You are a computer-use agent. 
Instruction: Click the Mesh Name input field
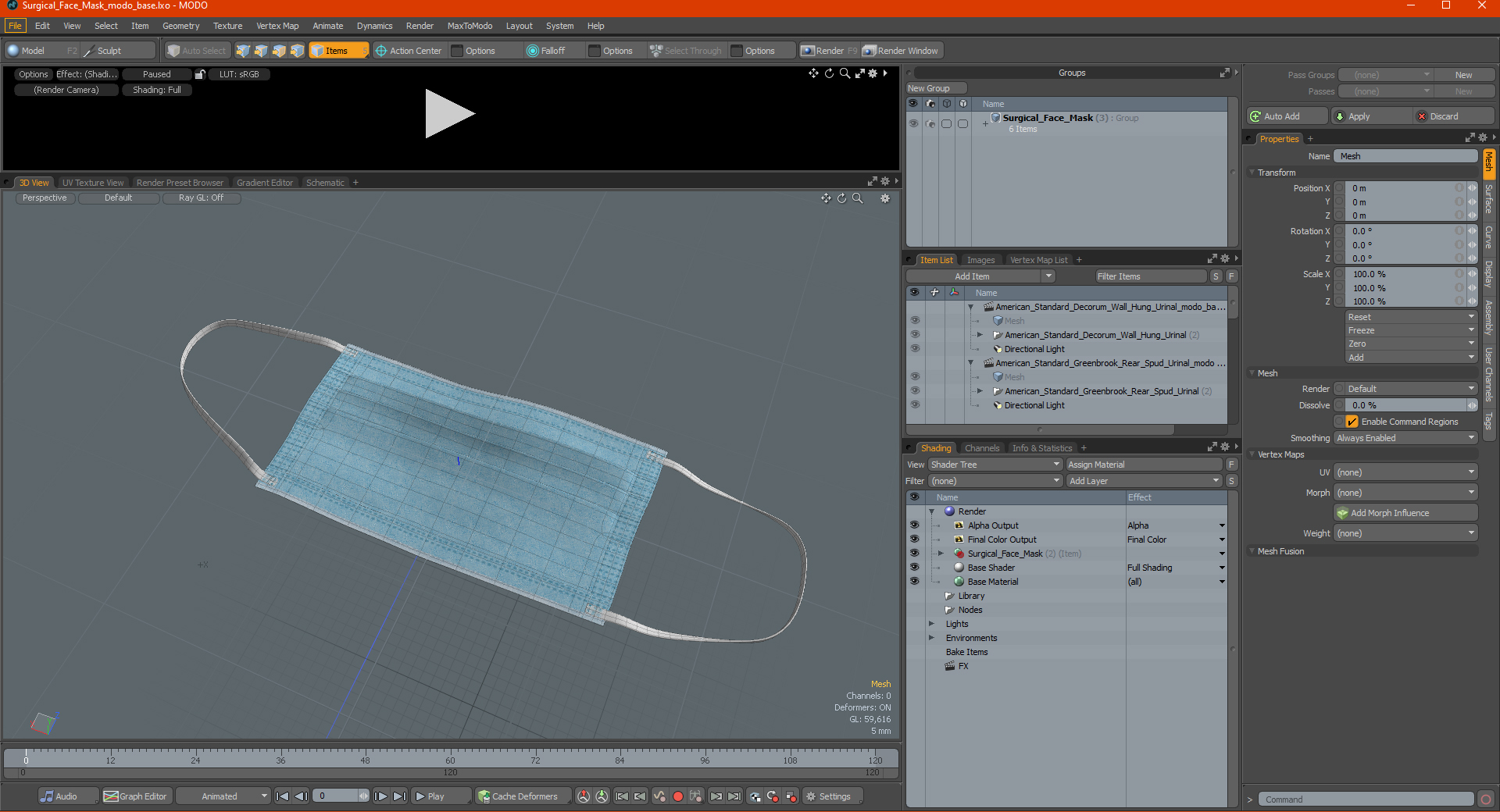point(1405,156)
